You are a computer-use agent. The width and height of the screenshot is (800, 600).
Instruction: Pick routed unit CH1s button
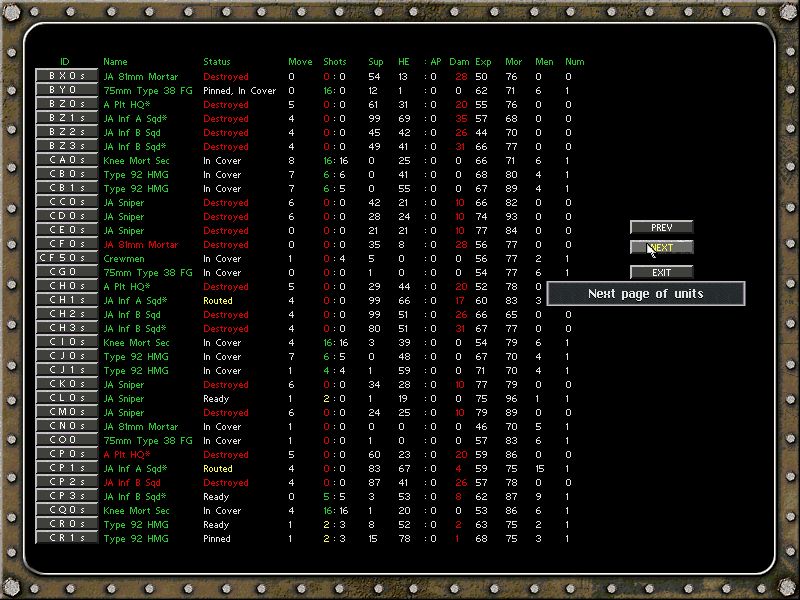click(x=66, y=300)
